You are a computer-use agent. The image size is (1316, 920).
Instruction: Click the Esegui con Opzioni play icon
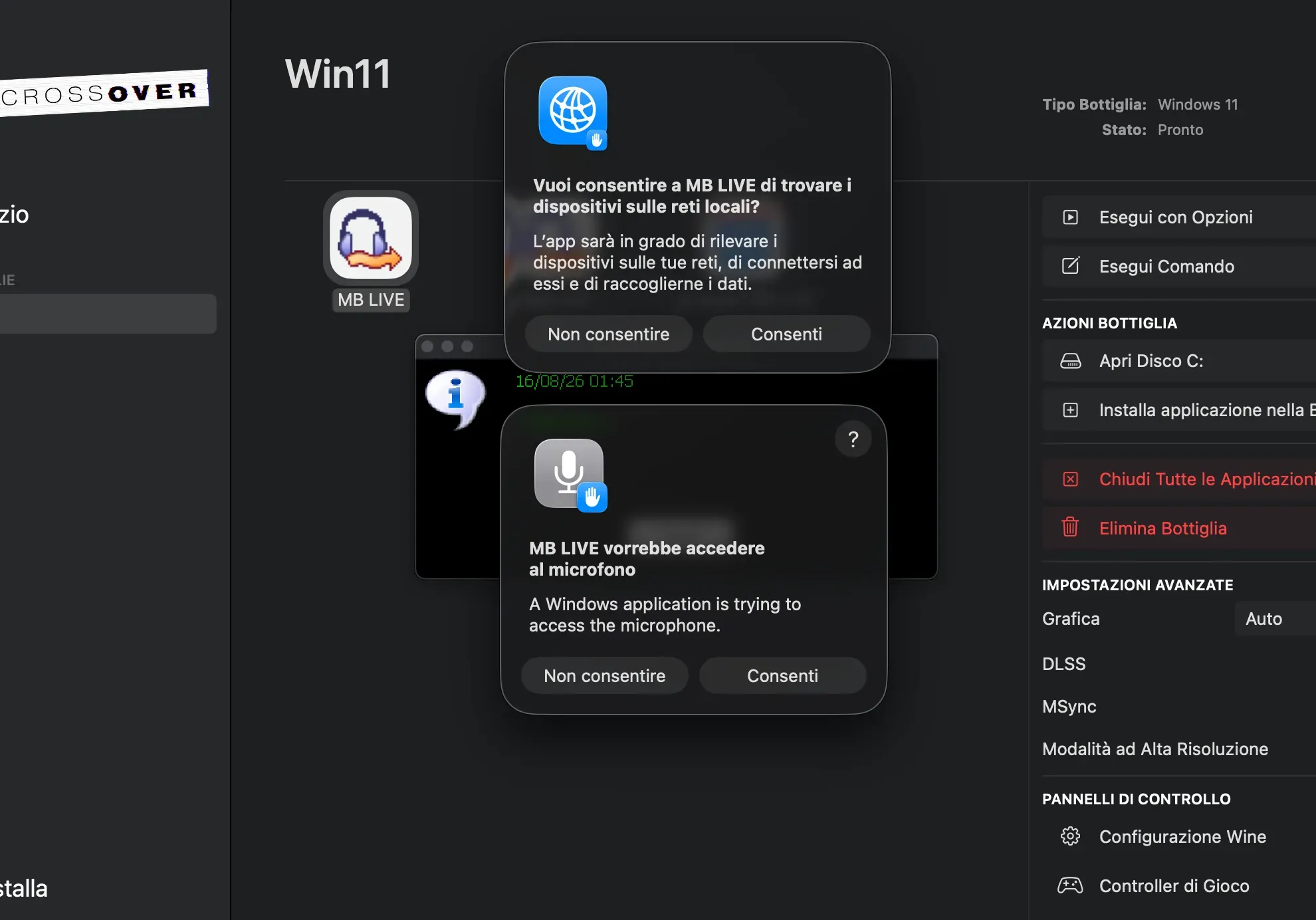1070,217
